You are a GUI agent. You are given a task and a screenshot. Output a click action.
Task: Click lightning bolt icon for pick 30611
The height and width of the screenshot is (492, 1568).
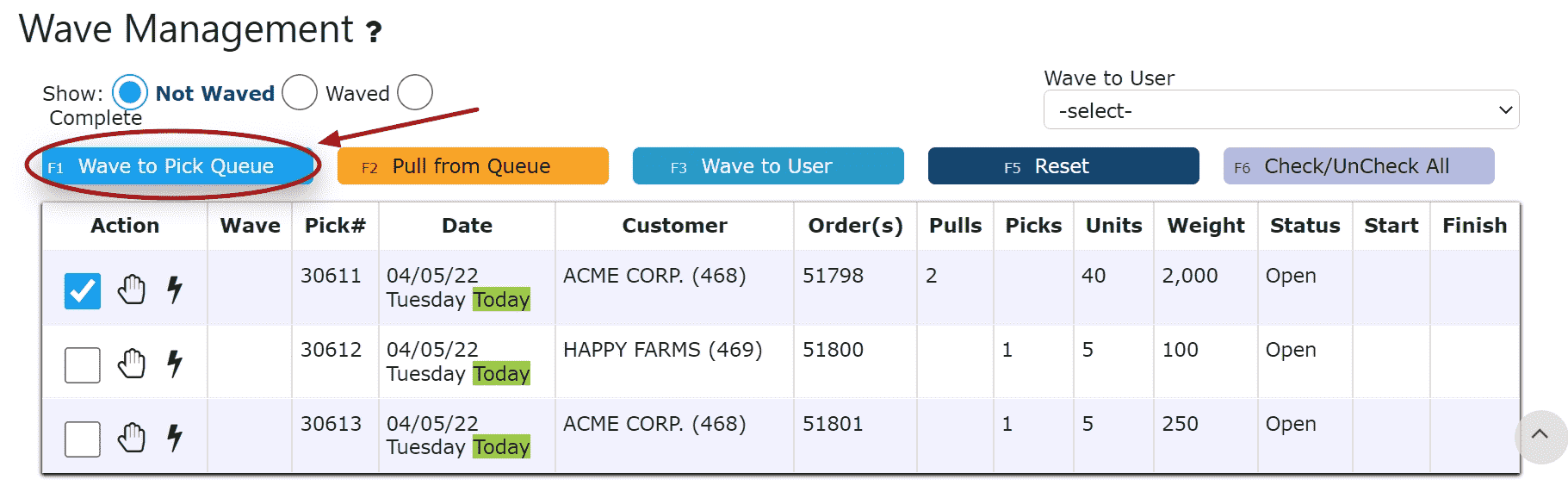[x=175, y=290]
